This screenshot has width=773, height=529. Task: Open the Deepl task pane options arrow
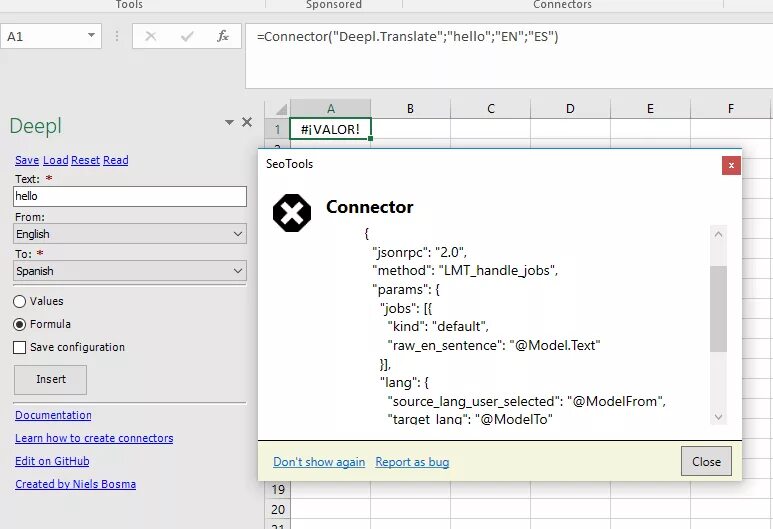pyautogui.click(x=229, y=122)
